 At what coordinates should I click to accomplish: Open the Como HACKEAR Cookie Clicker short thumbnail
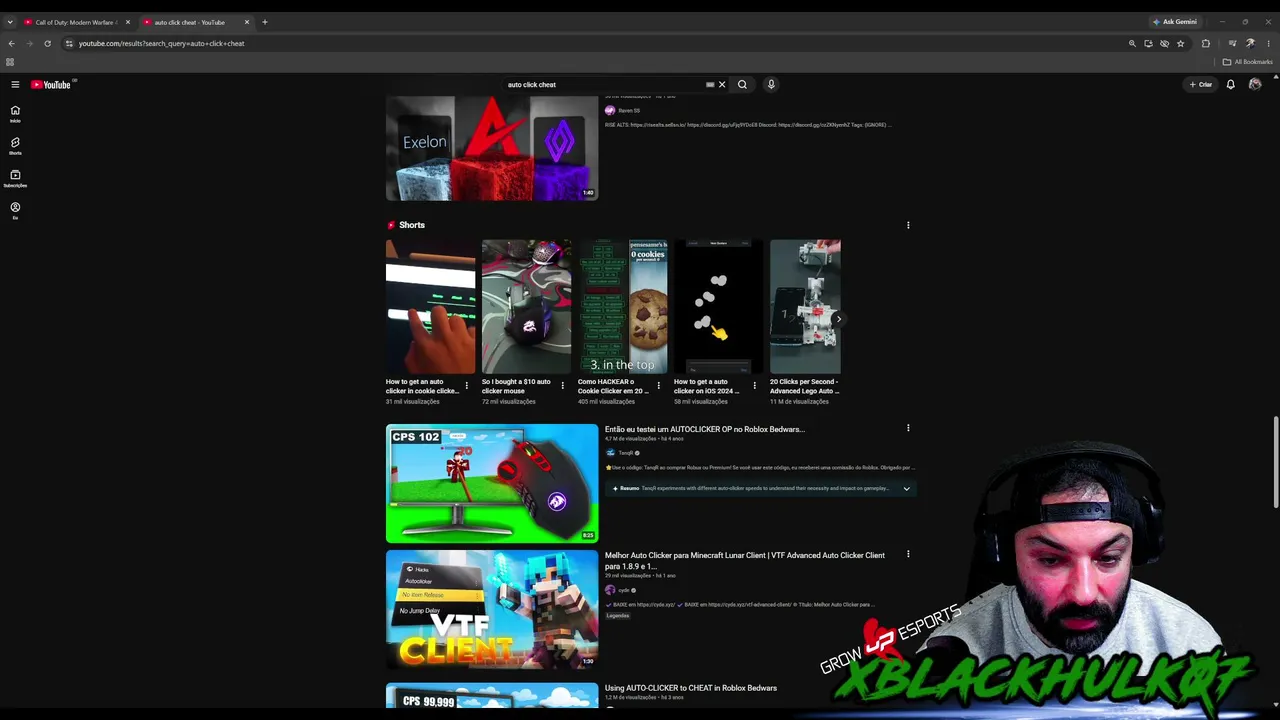tap(623, 306)
